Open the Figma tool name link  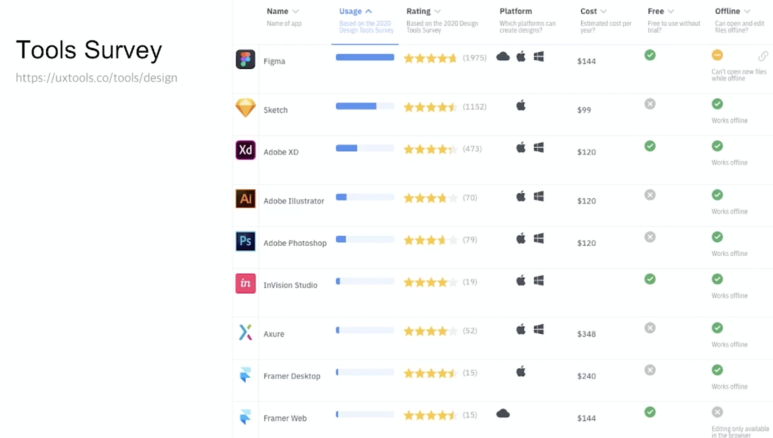click(x=274, y=61)
